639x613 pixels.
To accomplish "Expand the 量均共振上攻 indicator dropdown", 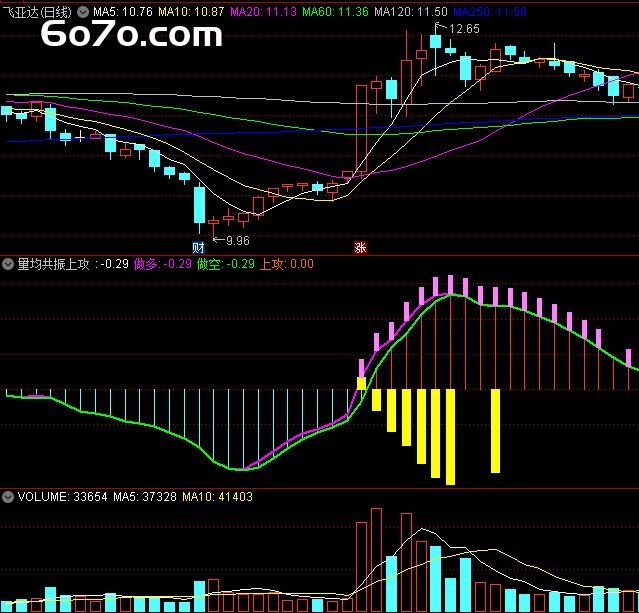I will (x=8, y=265).
